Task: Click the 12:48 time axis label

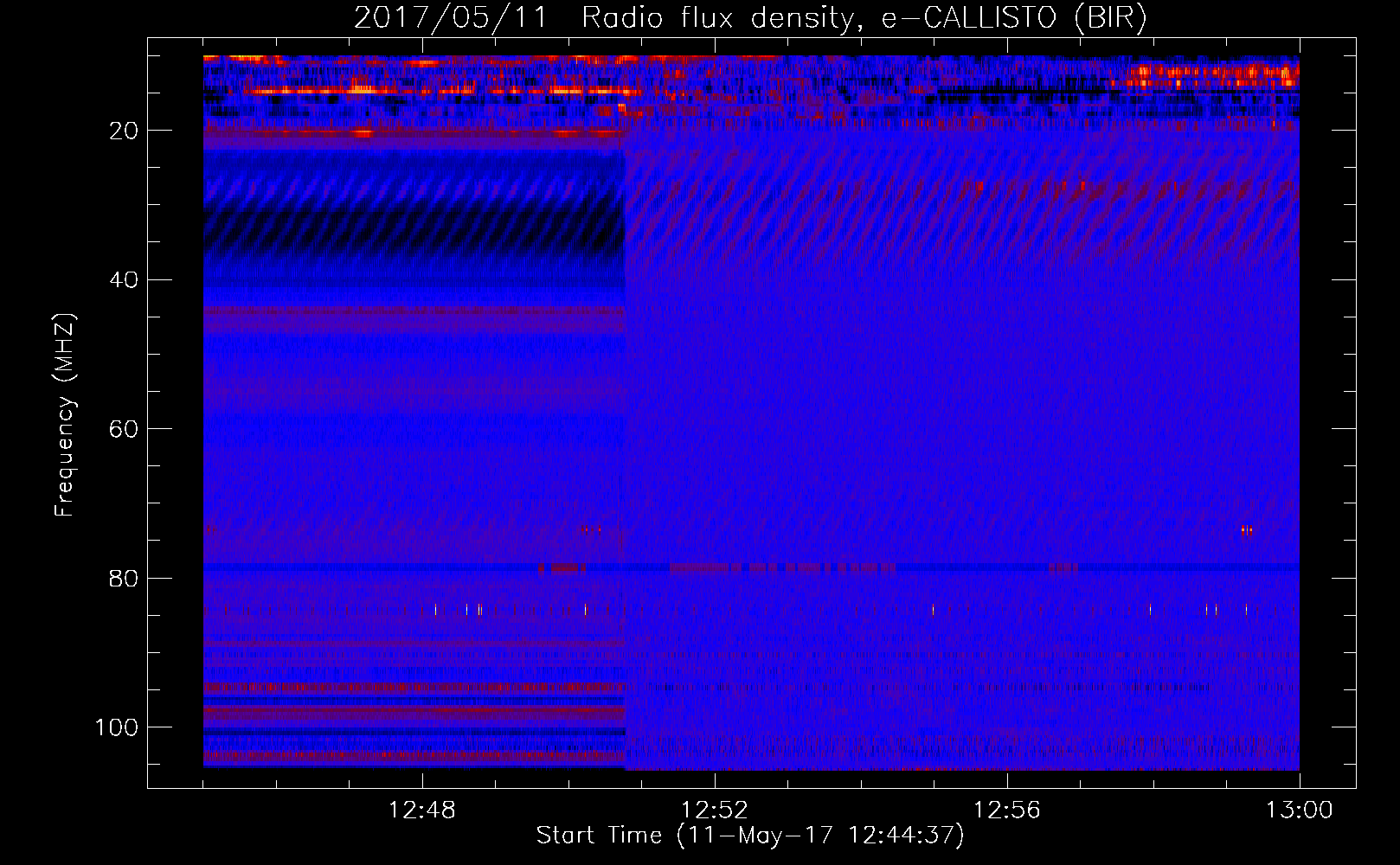Action: tap(422, 811)
